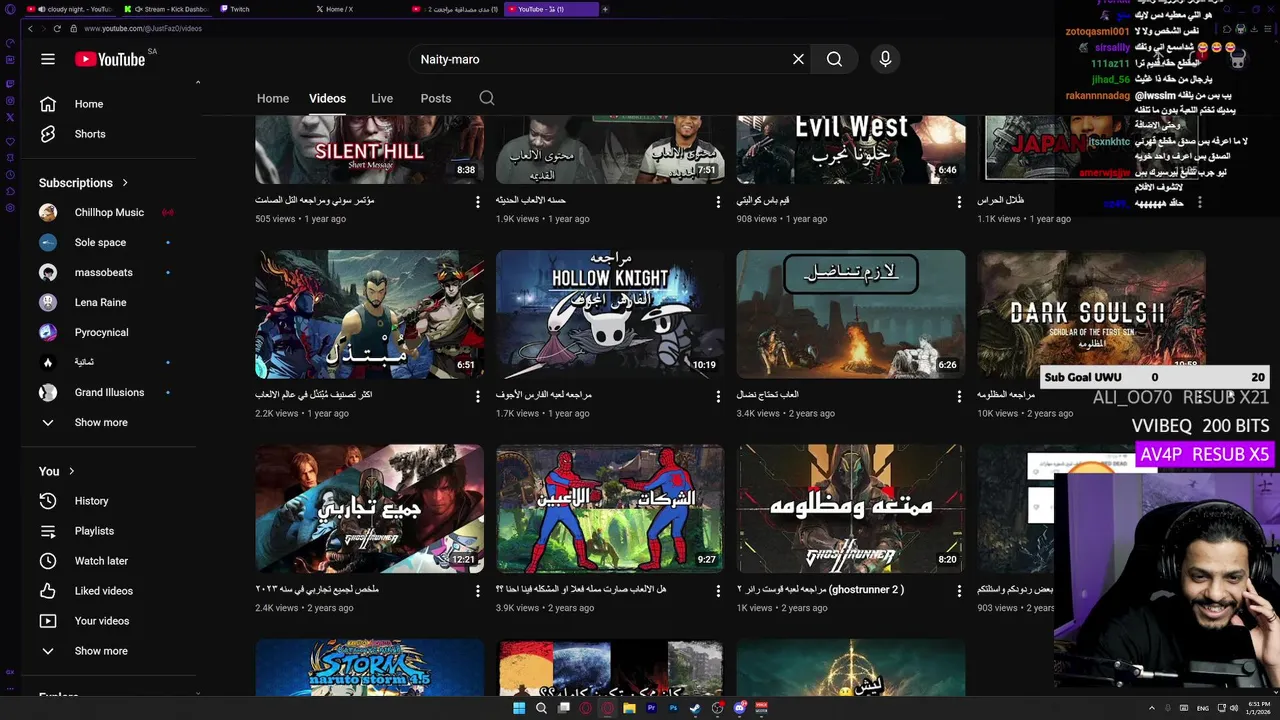
Task: Open Shorts in the YouTube sidebar
Action: [110, 134]
